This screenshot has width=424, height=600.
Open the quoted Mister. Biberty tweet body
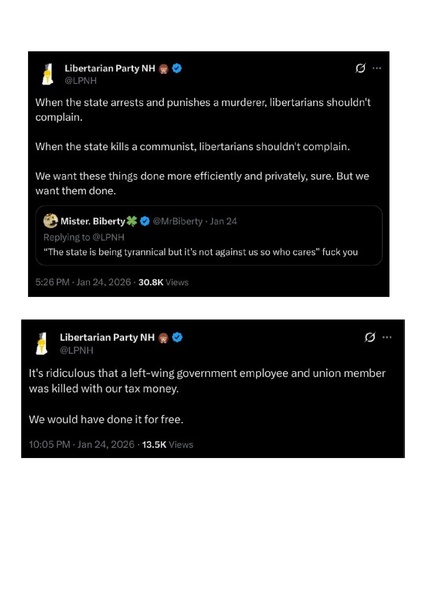click(201, 252)
